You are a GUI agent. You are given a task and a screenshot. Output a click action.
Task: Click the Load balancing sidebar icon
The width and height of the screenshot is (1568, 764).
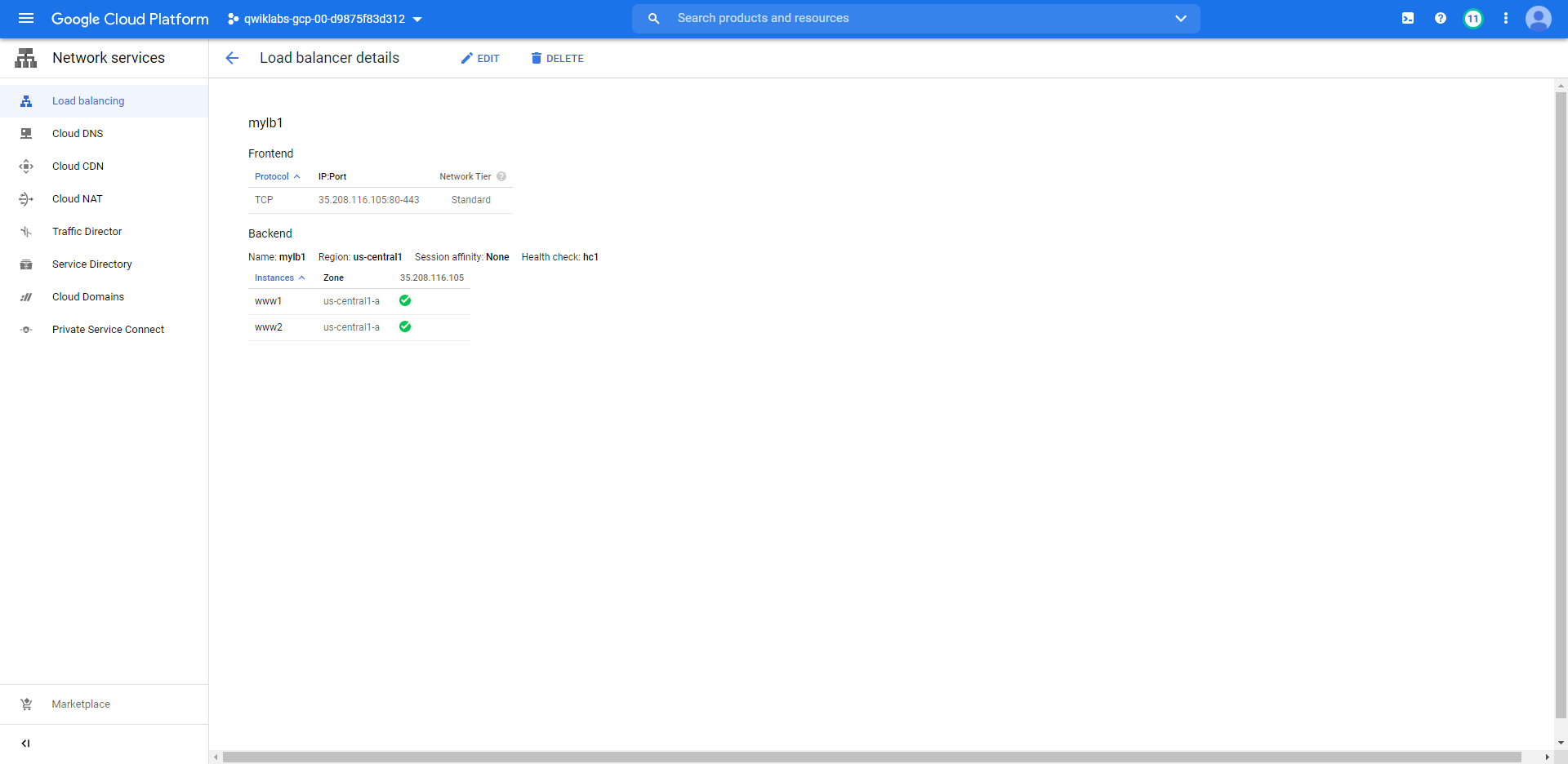26,101
